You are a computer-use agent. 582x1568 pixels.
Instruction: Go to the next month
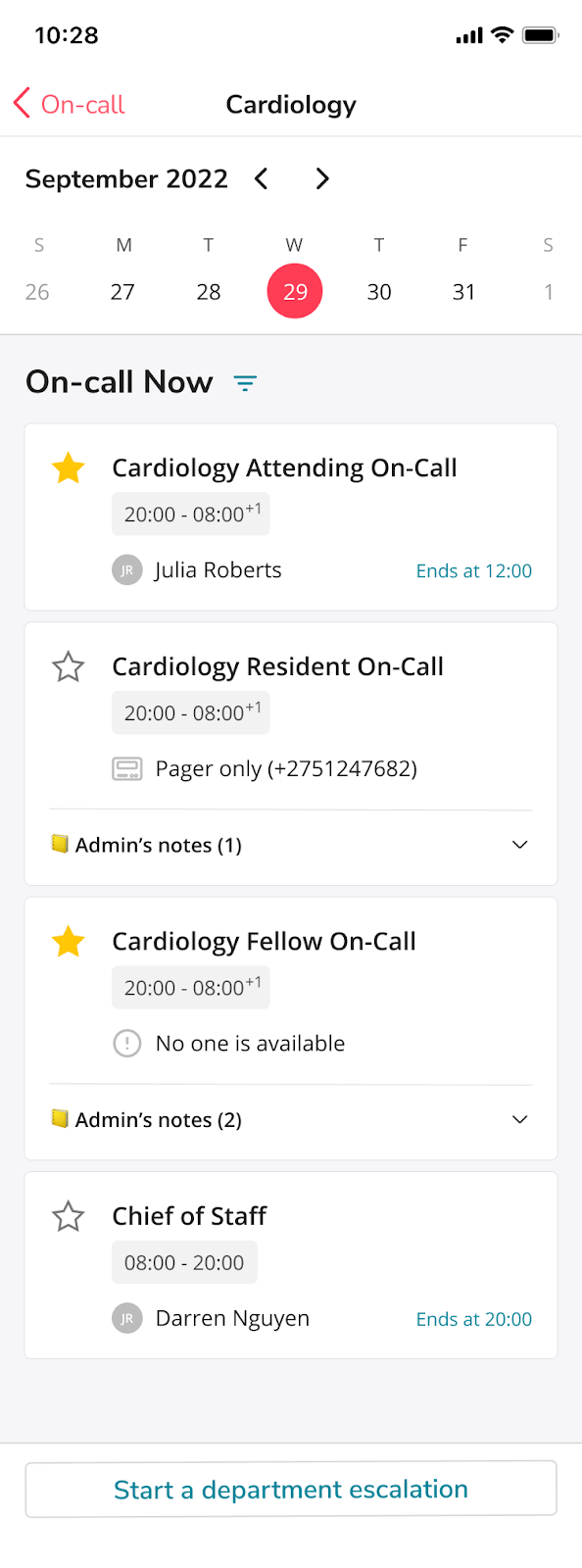click(322, 178)
